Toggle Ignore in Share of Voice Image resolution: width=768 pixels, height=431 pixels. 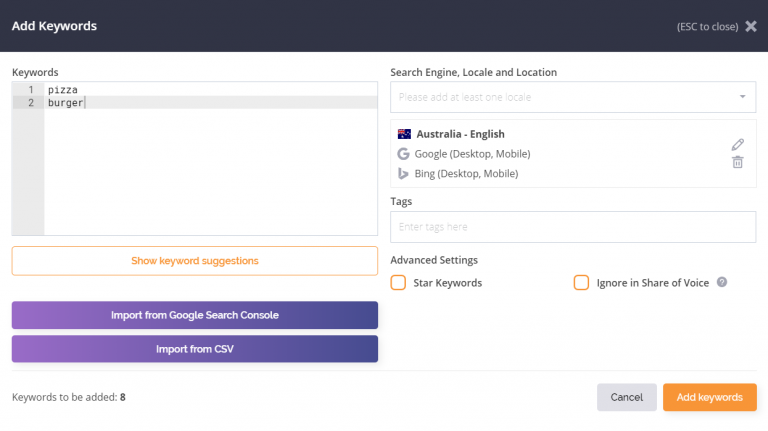tap(581, 283)
